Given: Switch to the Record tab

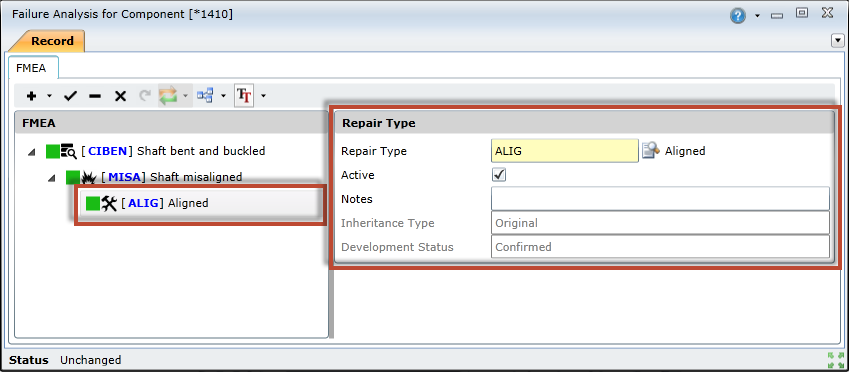Looking at the screenshot, I should click(x=52, y=41).
